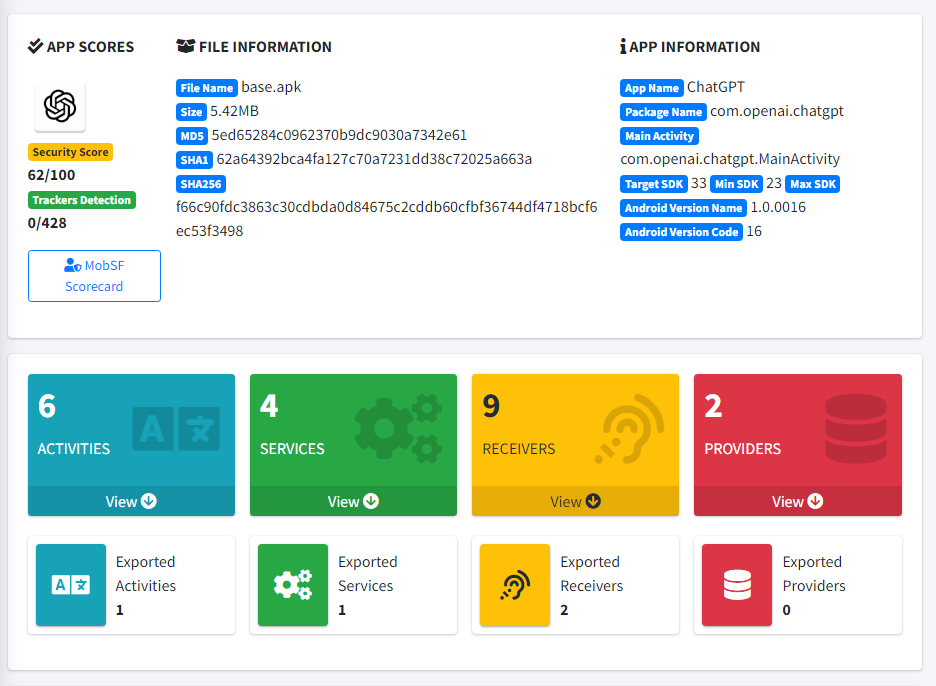Expand the Activities View link

pos(131,502)
